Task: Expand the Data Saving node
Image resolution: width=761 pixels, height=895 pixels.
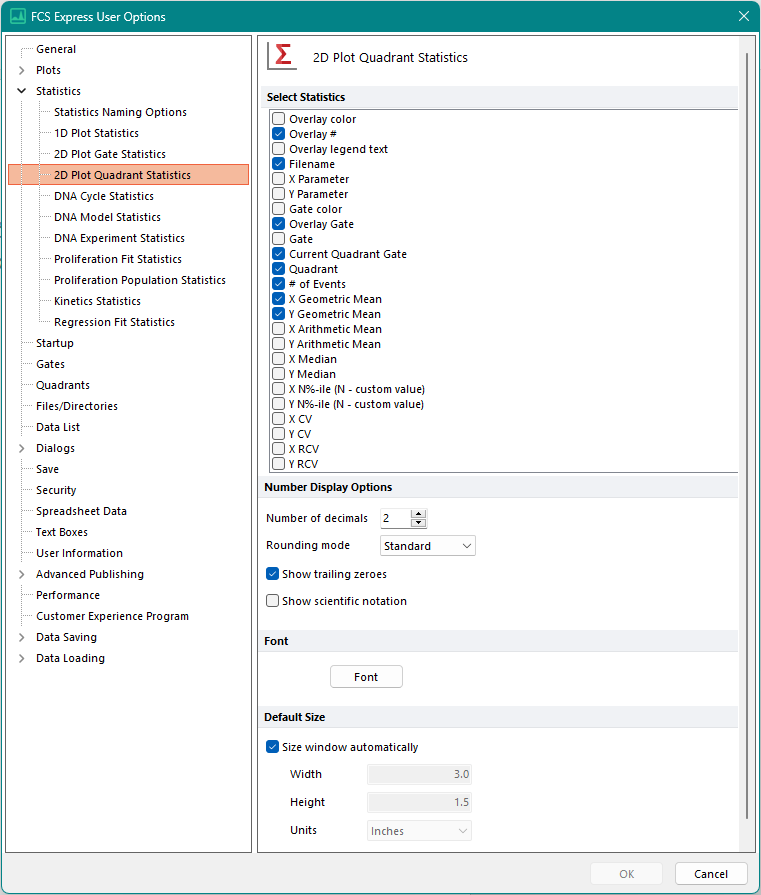Action: (22, 637)
